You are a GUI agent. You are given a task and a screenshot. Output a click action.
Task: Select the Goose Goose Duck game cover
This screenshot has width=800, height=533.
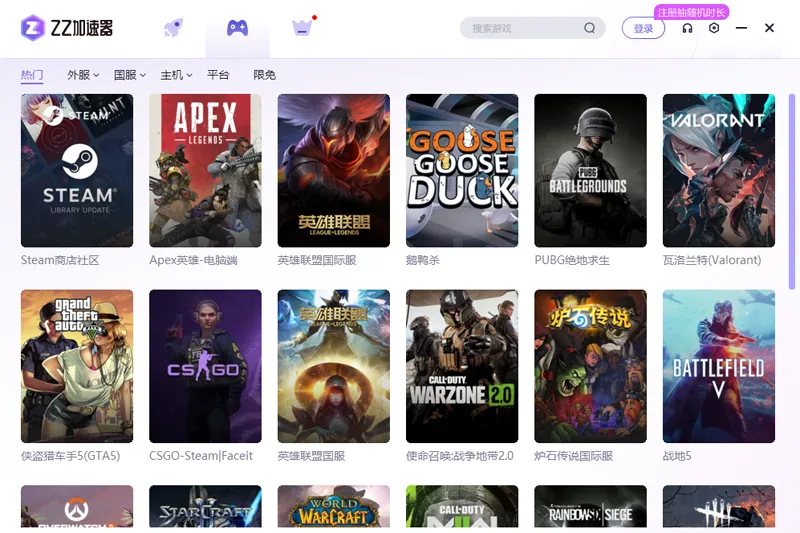pos(462,170)
